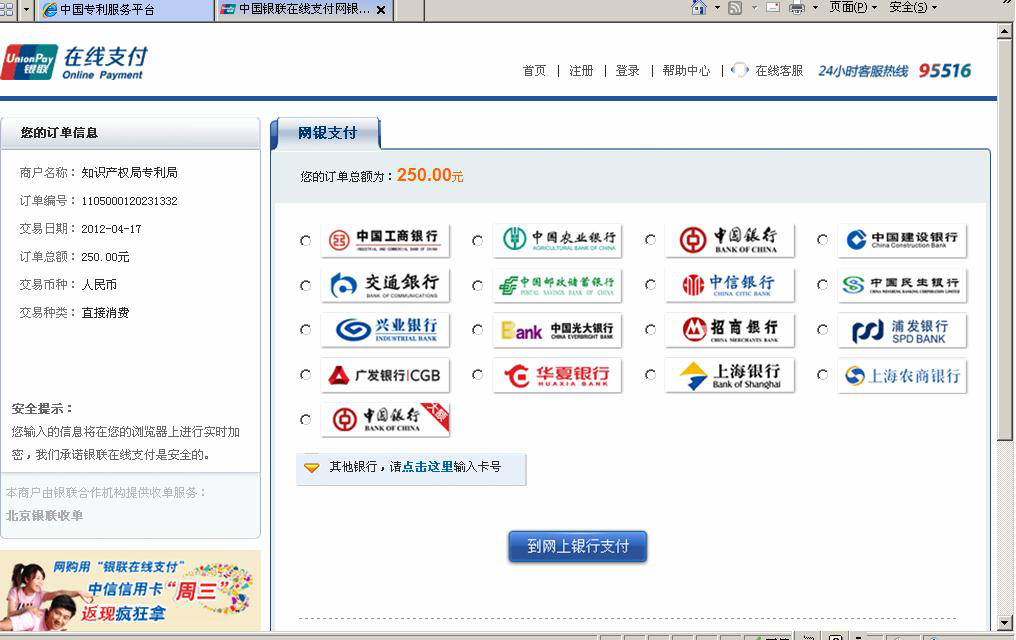Select the 中国农业银行 radio button
The width and height of the screenshot is (1016, 640).
(477, 240)
